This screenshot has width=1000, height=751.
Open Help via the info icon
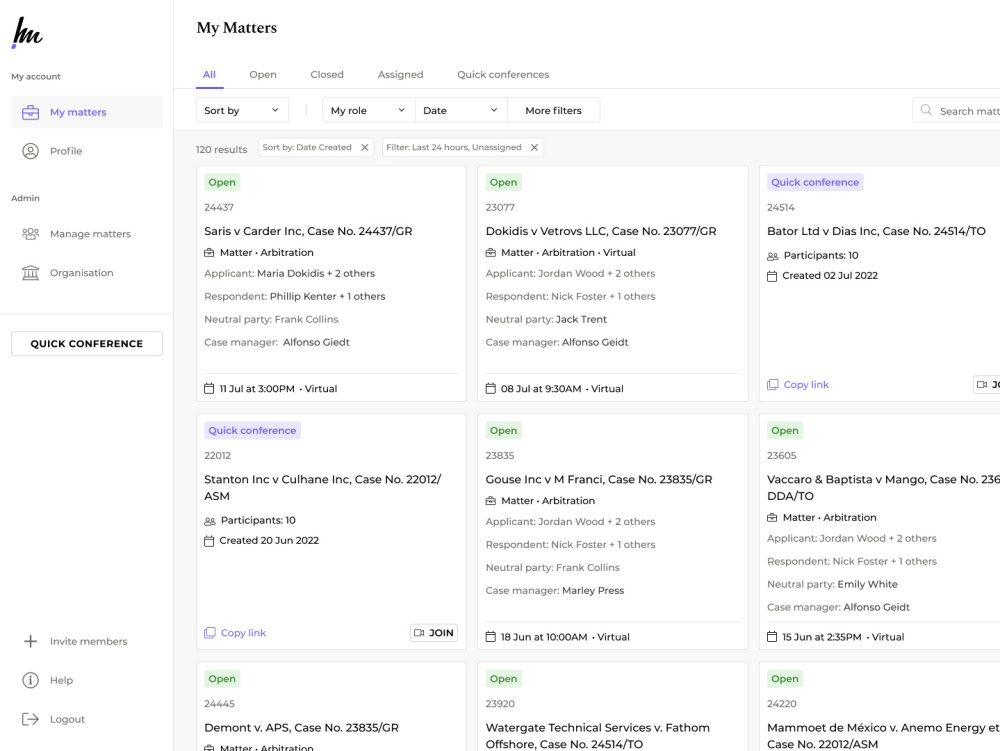click(30, 680)
